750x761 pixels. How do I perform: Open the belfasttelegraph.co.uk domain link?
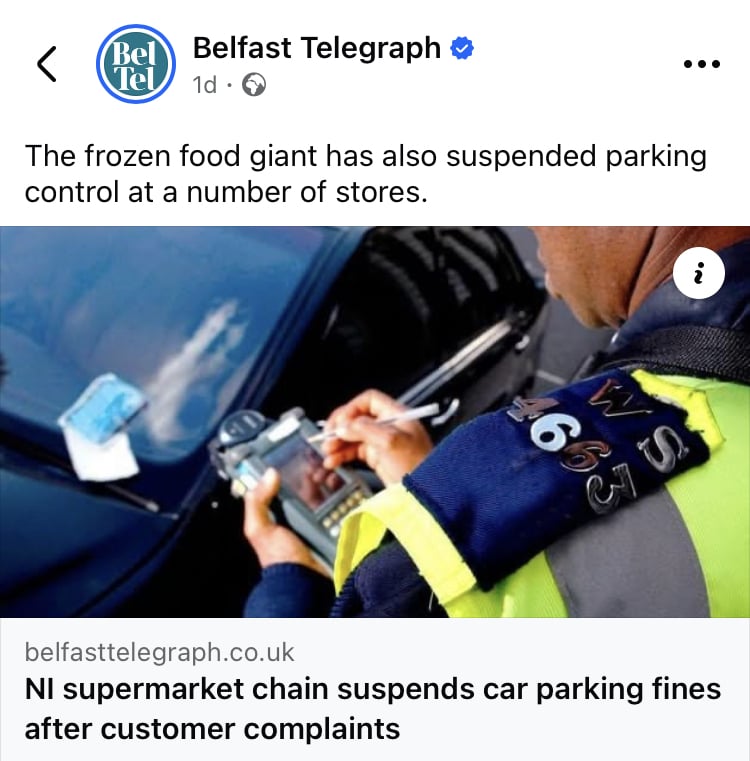[x=159, y=652]
